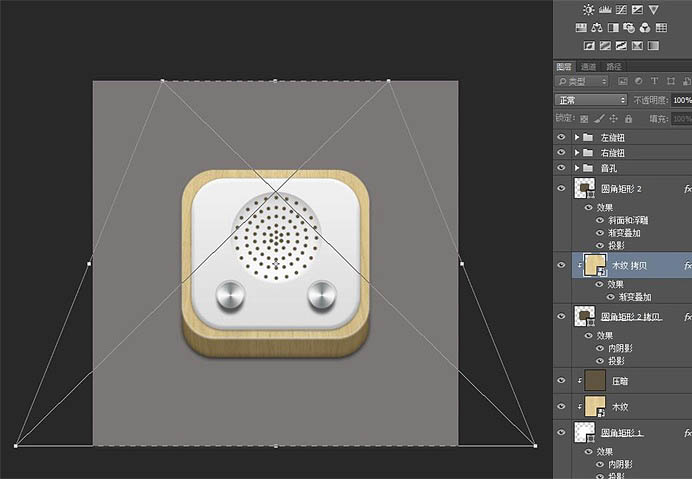Hide the 左旋钮 layer group
692x479 pixels.
click(x=561, y=137)
